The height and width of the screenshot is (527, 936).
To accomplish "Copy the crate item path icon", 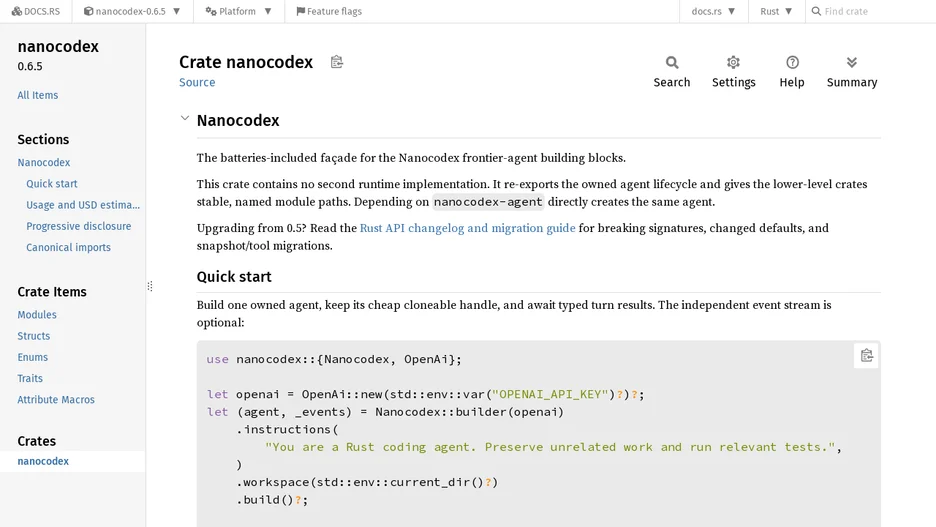I will tap(337, 62).
